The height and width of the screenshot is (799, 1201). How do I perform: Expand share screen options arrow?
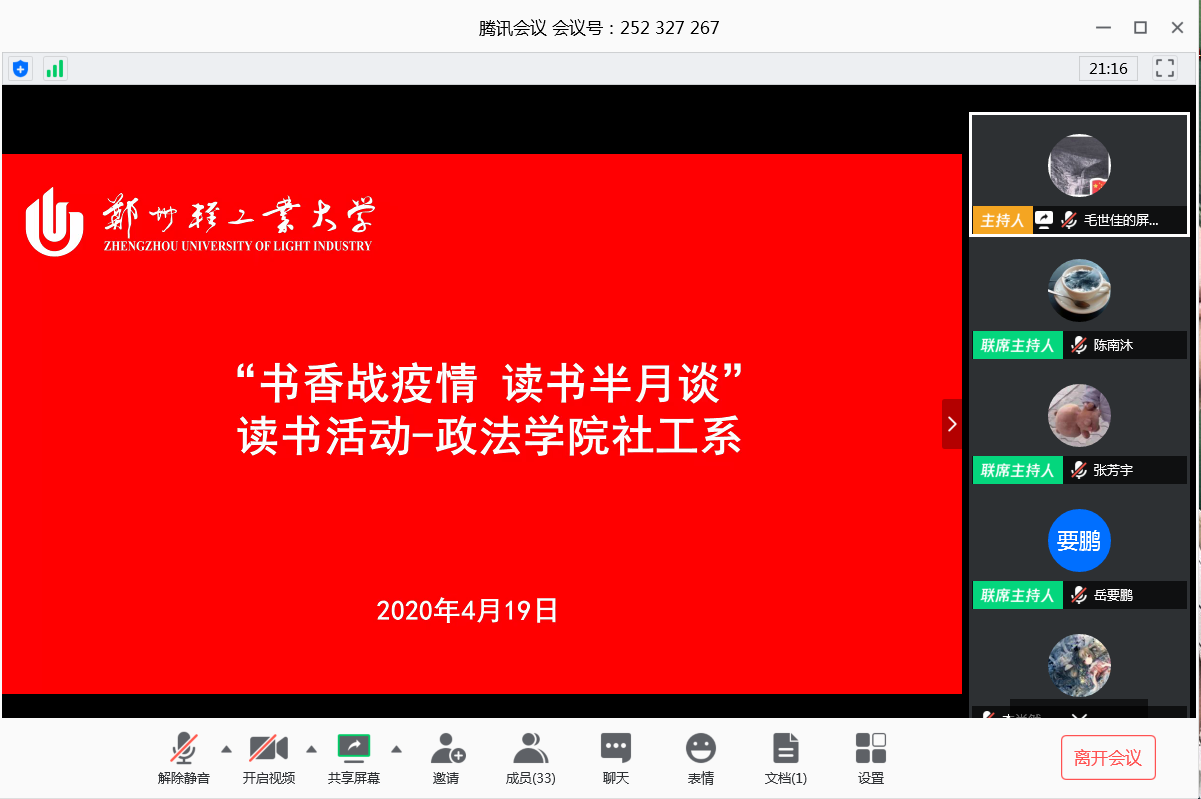(396, 748)
